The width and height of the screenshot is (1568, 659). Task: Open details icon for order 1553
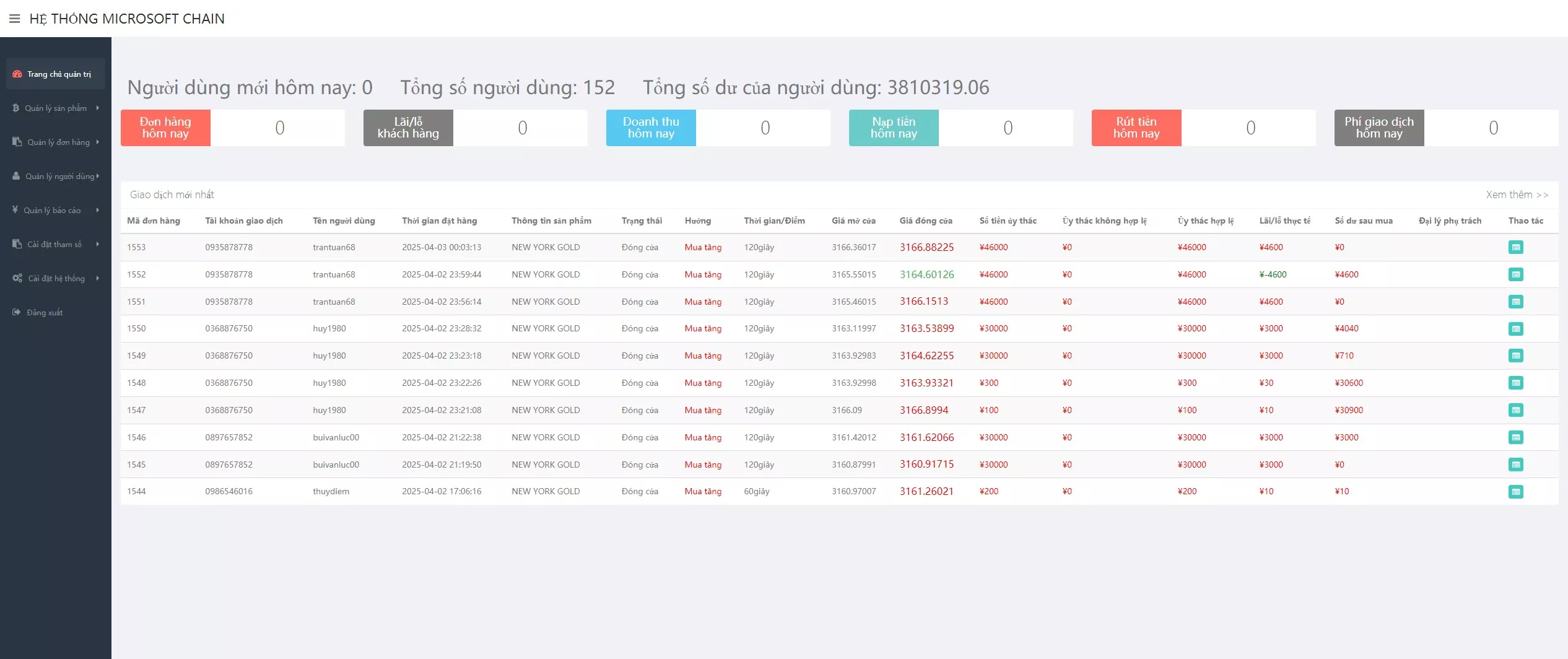[x=1515, y=247]
